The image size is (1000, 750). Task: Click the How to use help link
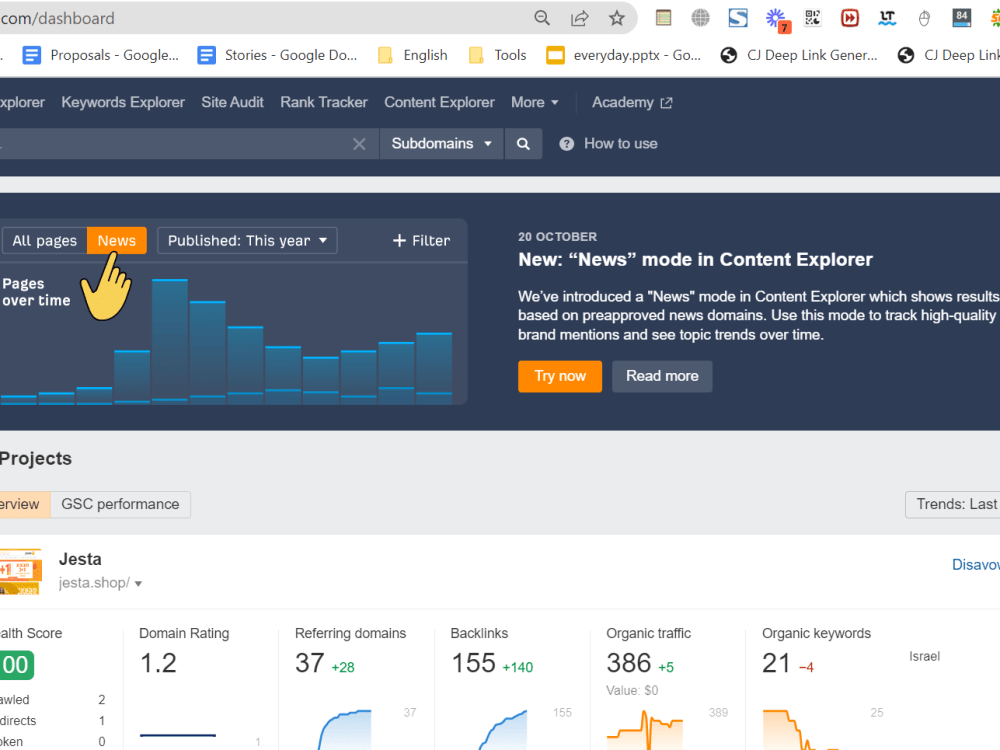(x=608, y=143)
